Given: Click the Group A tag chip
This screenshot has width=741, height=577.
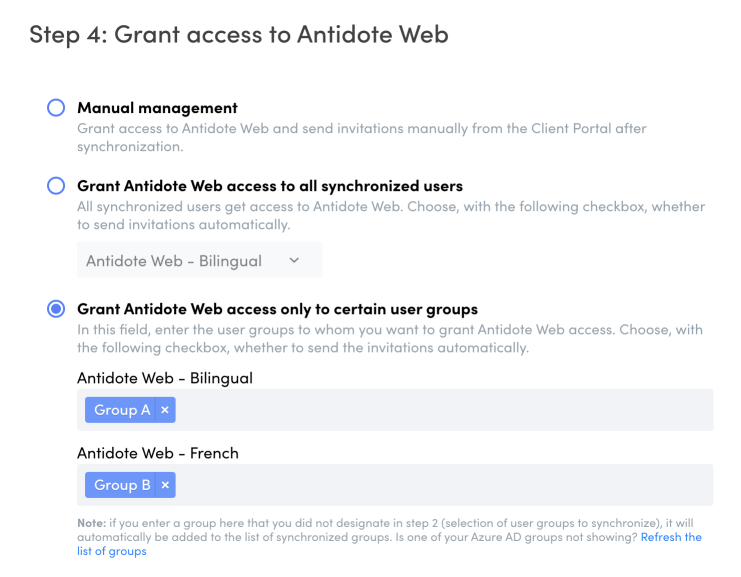Looking at the screenshot, I should coord(122,410).
